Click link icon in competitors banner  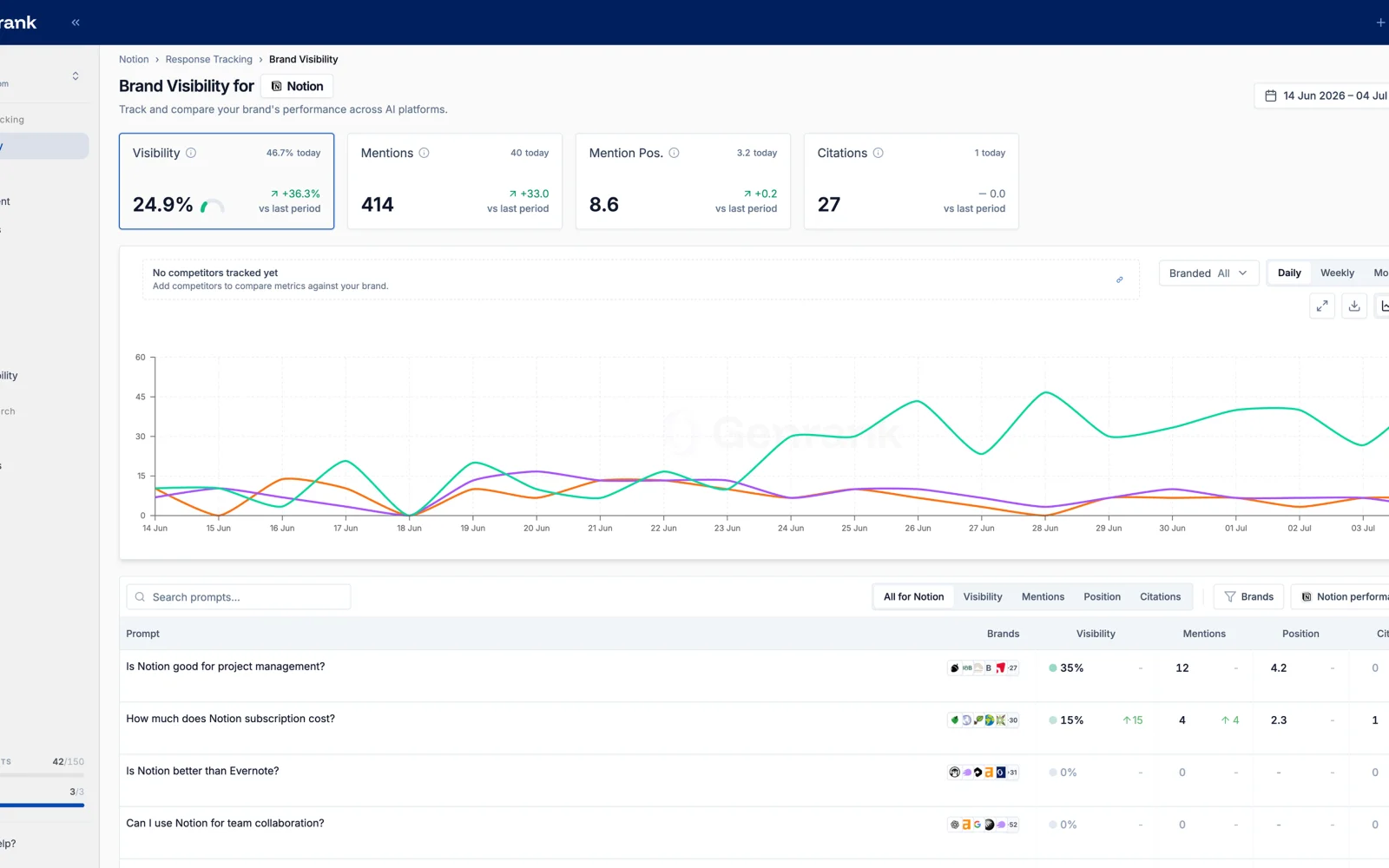click(1120, 279)
